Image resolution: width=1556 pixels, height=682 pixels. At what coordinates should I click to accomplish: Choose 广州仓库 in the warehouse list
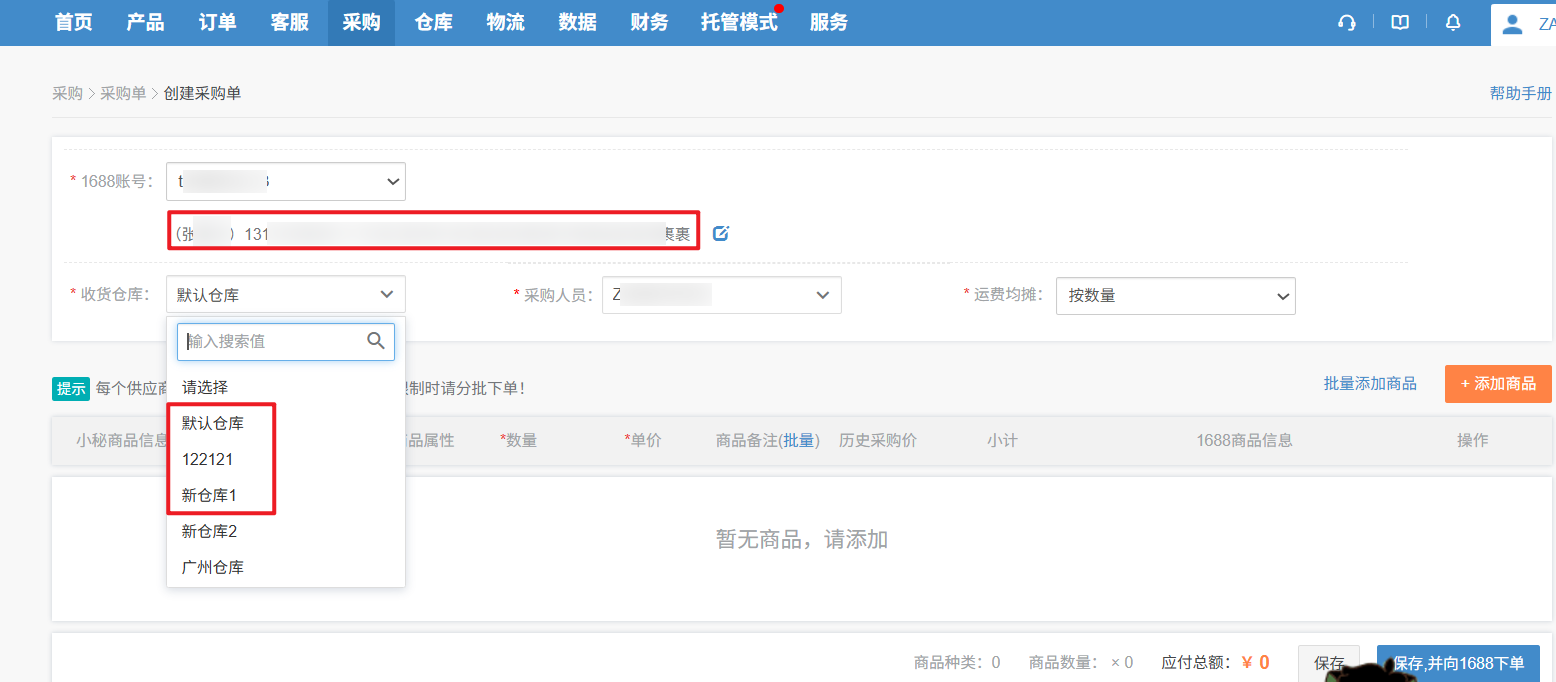(213, 567)
